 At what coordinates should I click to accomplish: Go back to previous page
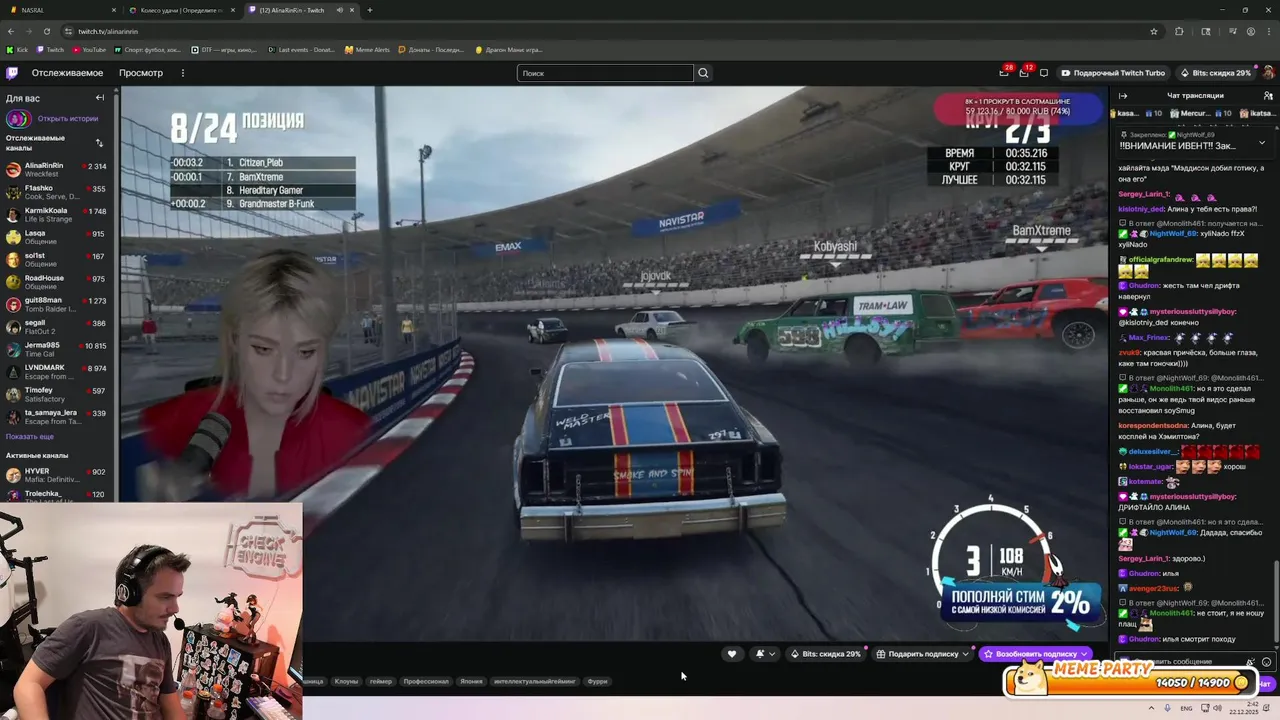pos(10,31)
